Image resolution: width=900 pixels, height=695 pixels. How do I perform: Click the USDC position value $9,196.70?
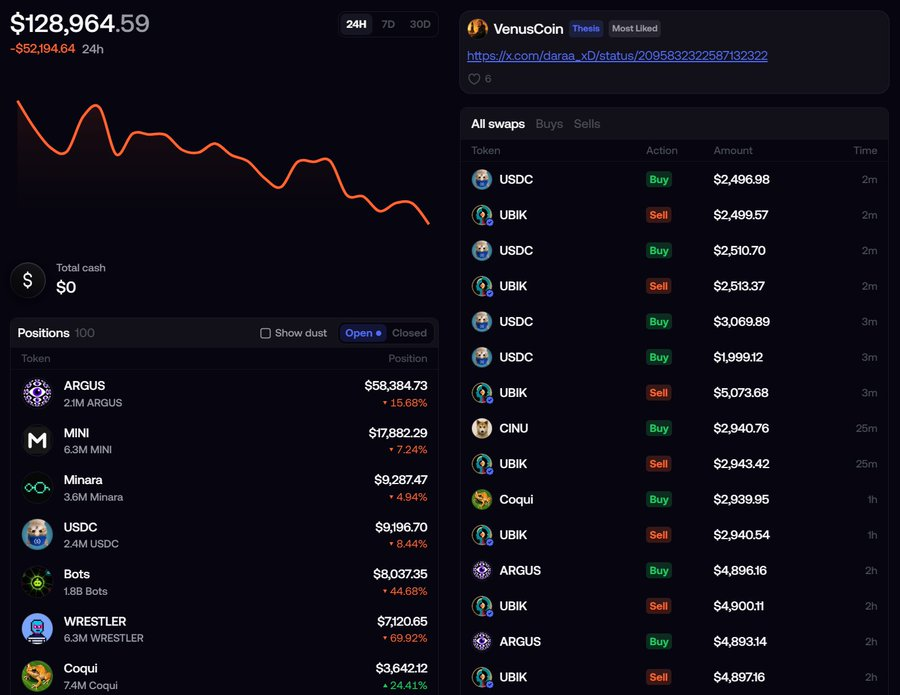[x=401, y=527]
